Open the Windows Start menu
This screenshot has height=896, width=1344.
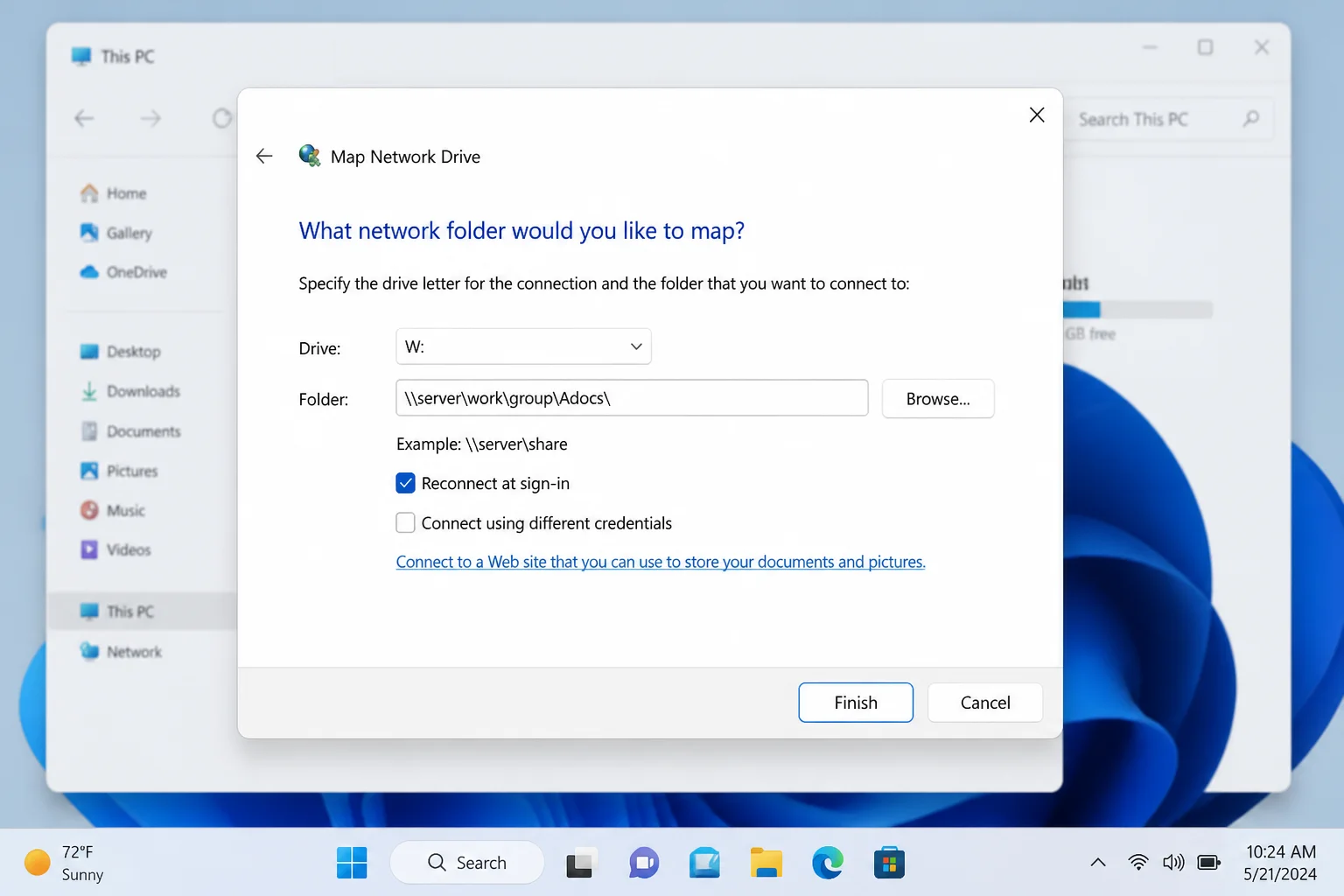point(352,864)
